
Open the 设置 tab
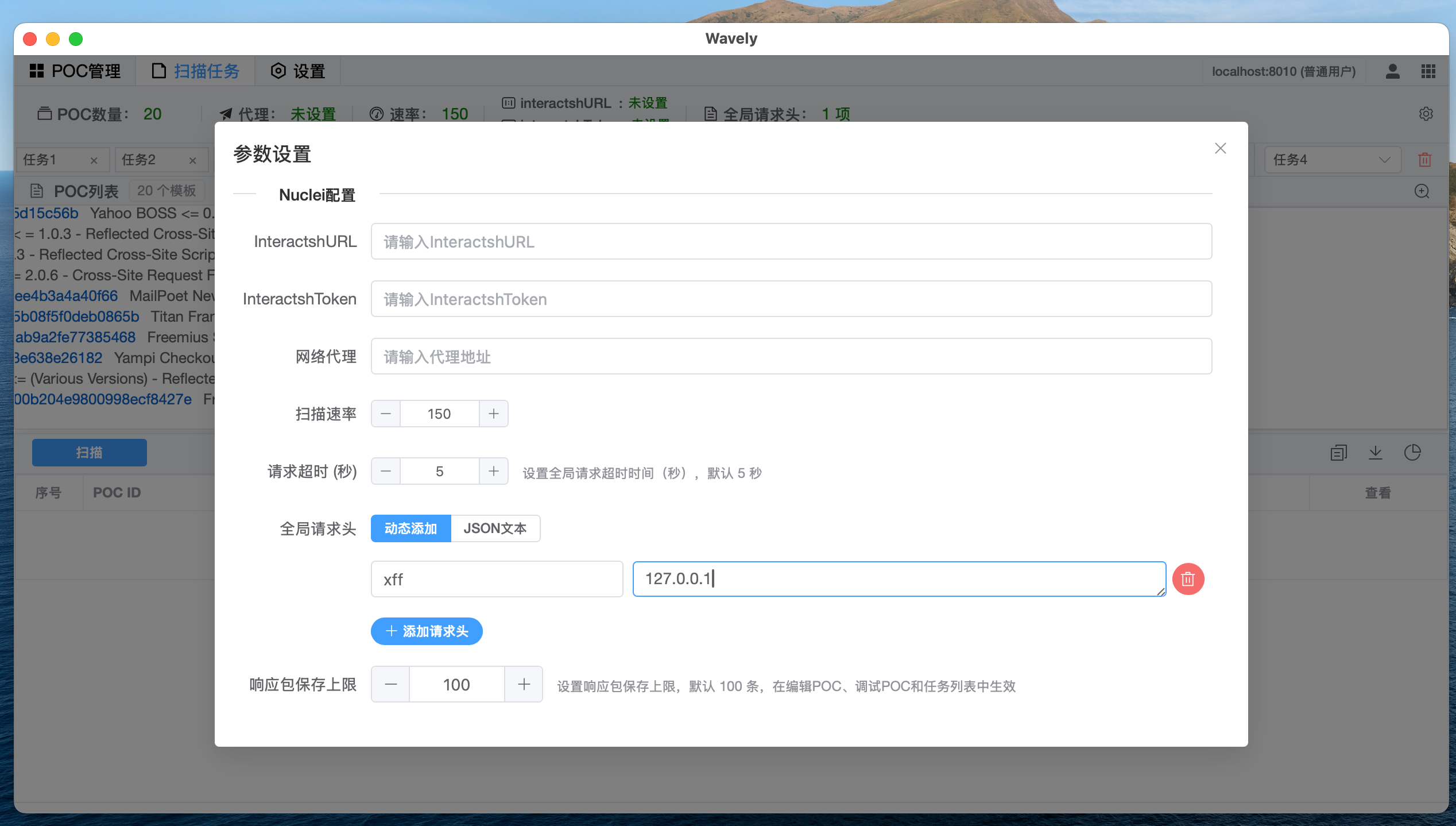pos(298,71)
